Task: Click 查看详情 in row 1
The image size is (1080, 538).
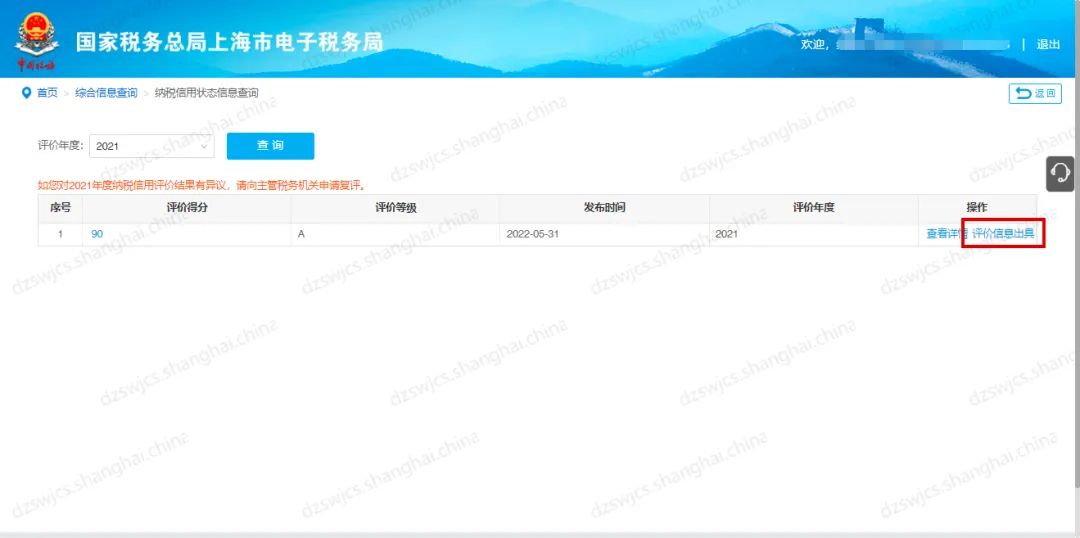Action: (x=947, y=234)
